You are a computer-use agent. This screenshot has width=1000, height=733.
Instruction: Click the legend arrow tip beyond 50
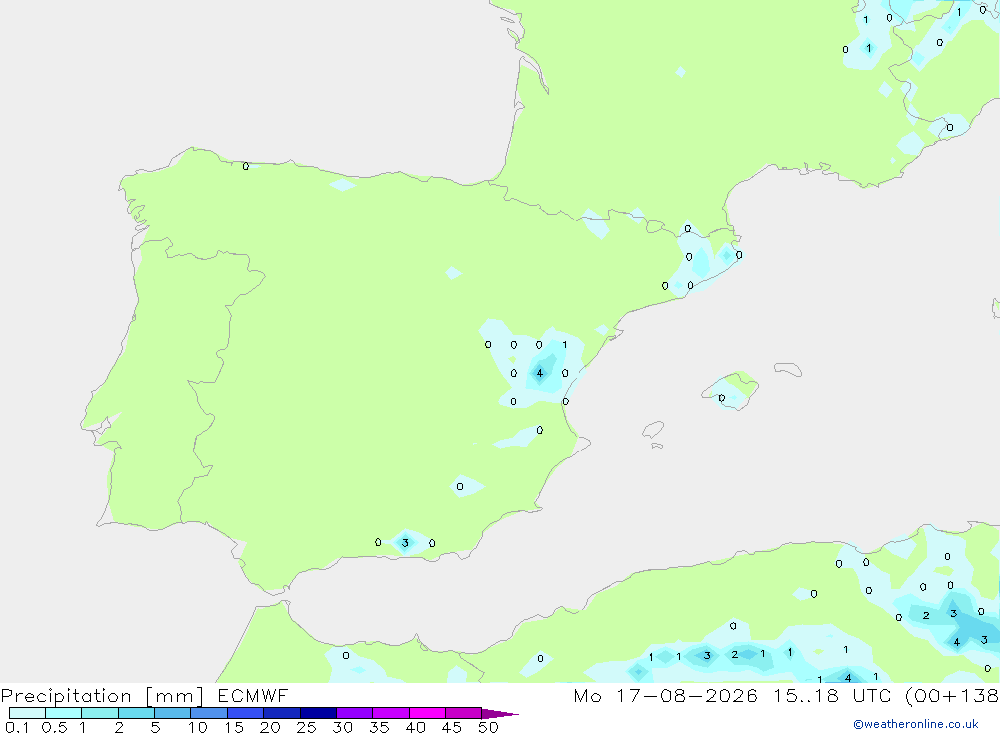(x=501, y=713)
